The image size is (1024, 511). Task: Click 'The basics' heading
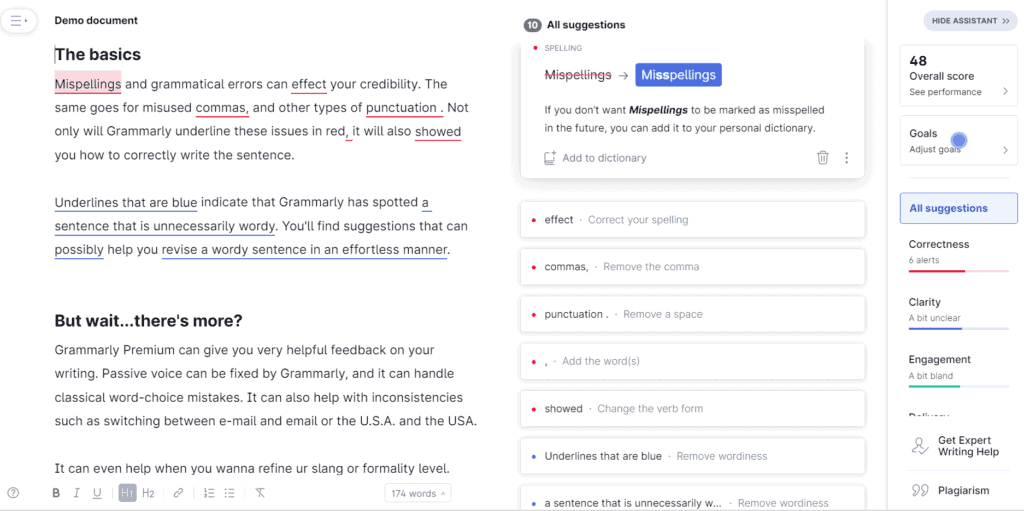pyautogui.click(x=98, y=54)
